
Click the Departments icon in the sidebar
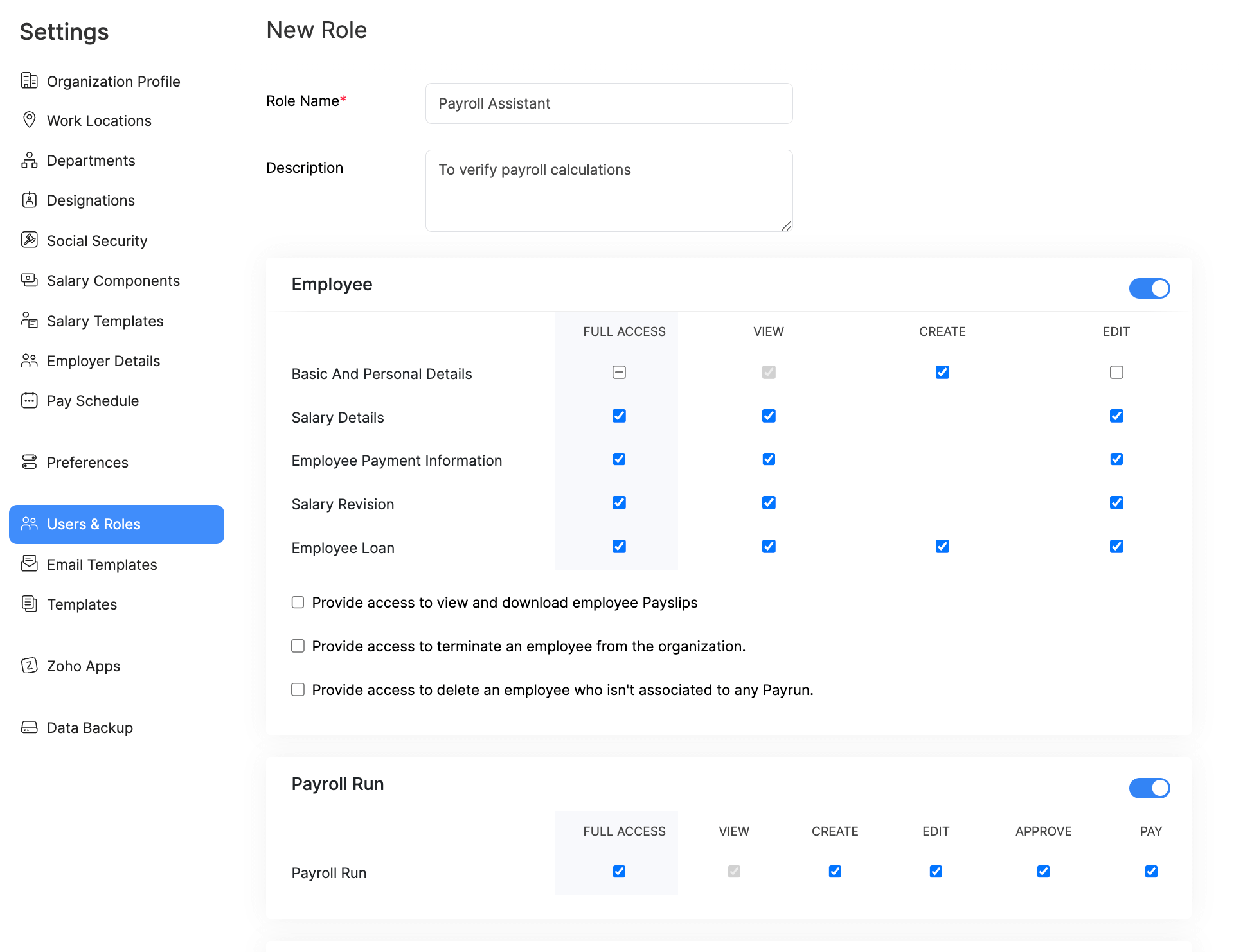coord(30,160)
